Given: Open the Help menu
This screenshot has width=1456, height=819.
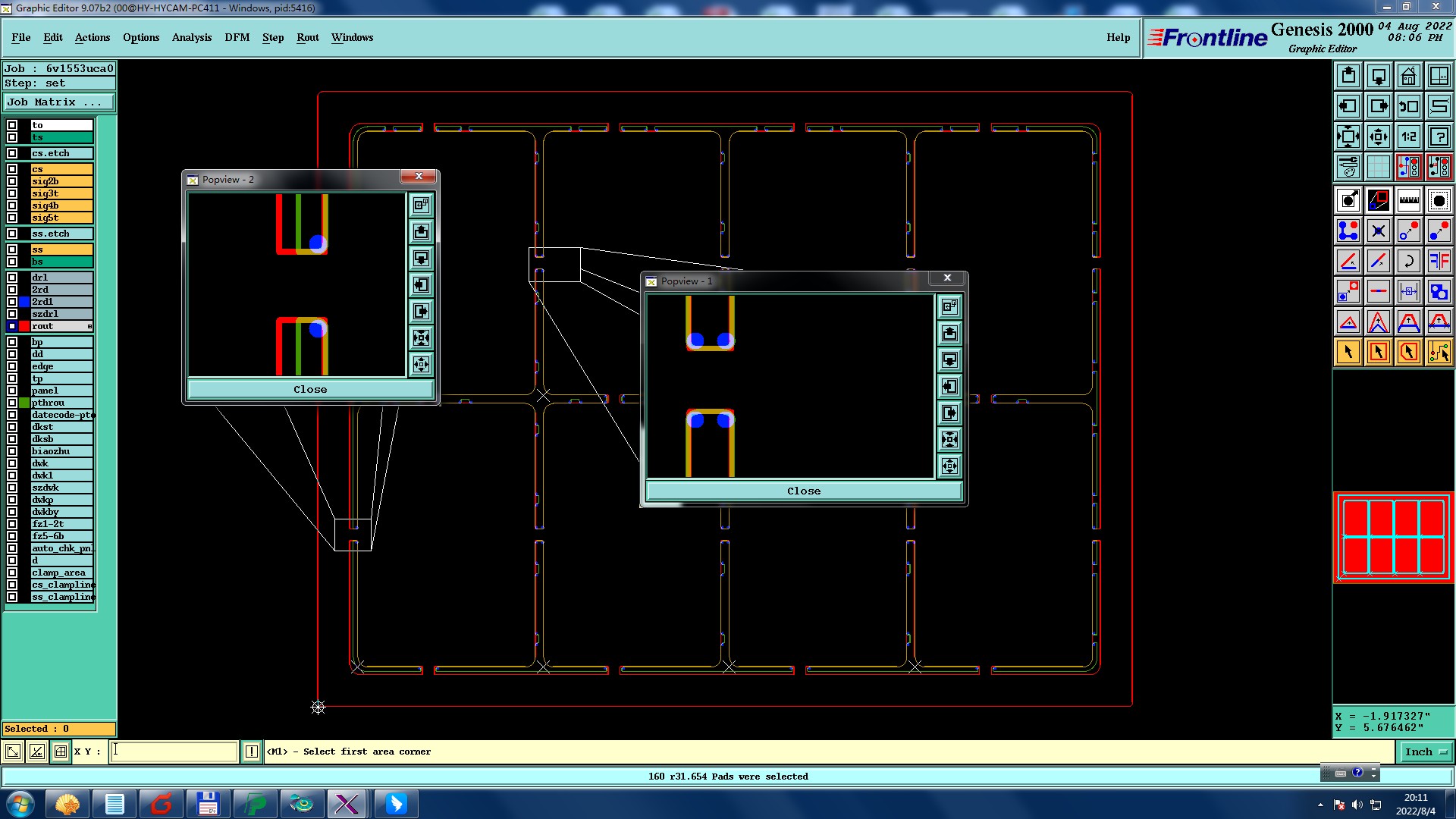Looking at the screenshot, I should point(1118,37).
